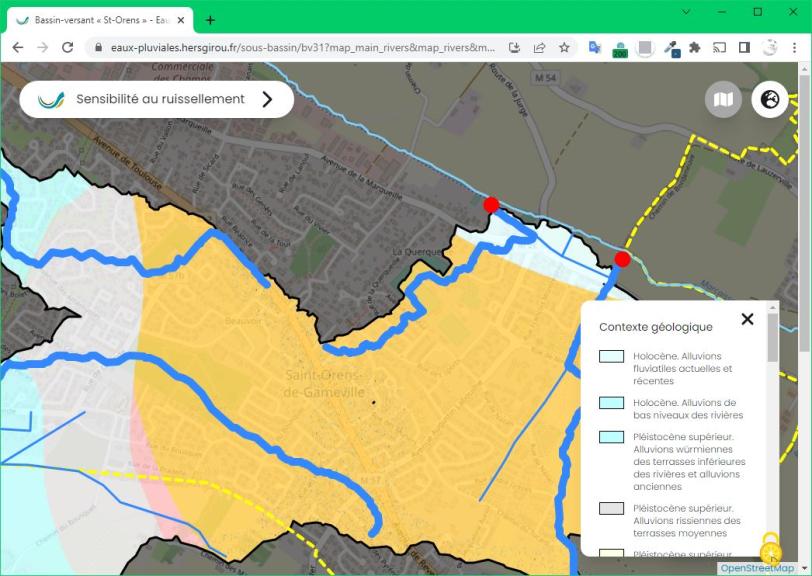Open the OpenStreetMap attribution link
The width and height of the screenshot is (812, 576).
[x=757, y=568]
